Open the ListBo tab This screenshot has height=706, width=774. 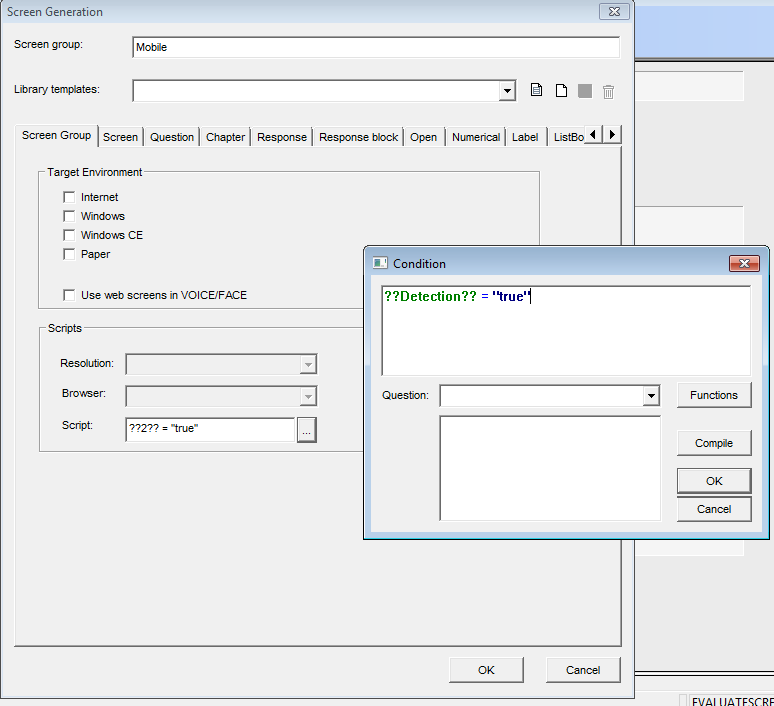[x=568, y=137]
